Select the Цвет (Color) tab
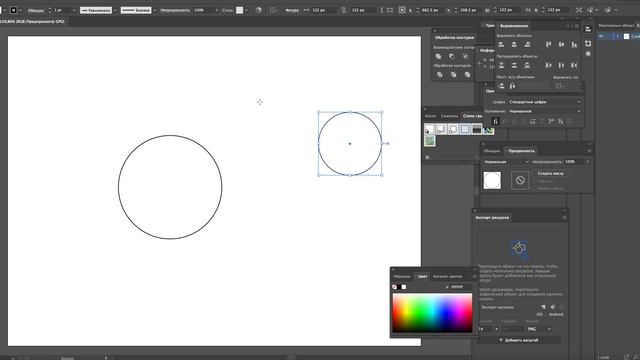The image size is (640, 360). [x=422, y=276]
